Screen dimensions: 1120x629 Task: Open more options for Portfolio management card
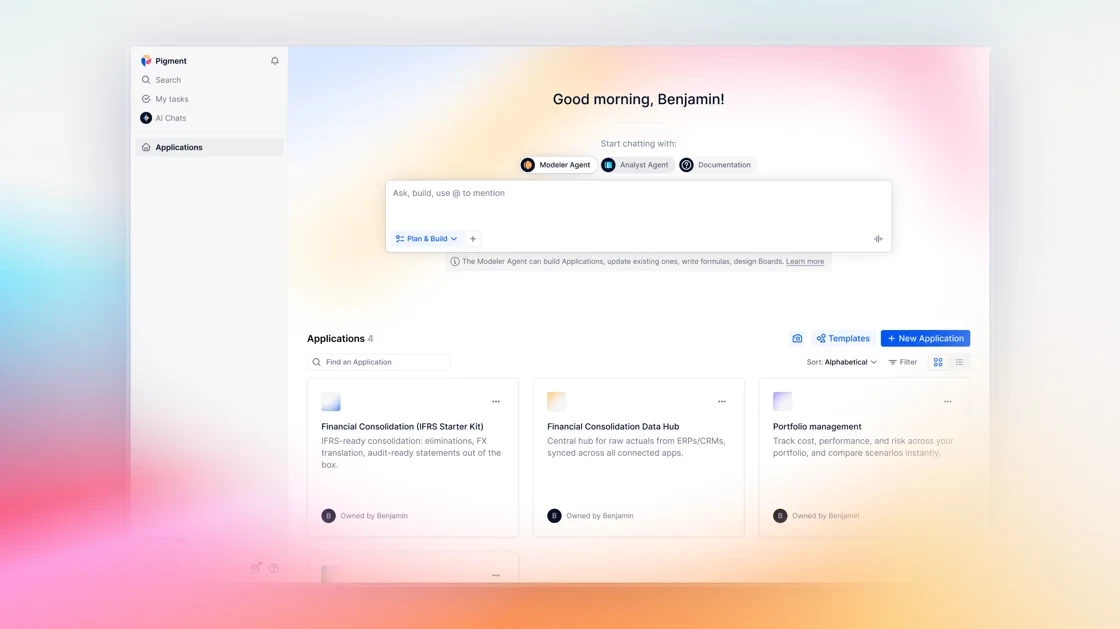click(x=947, y=401)
